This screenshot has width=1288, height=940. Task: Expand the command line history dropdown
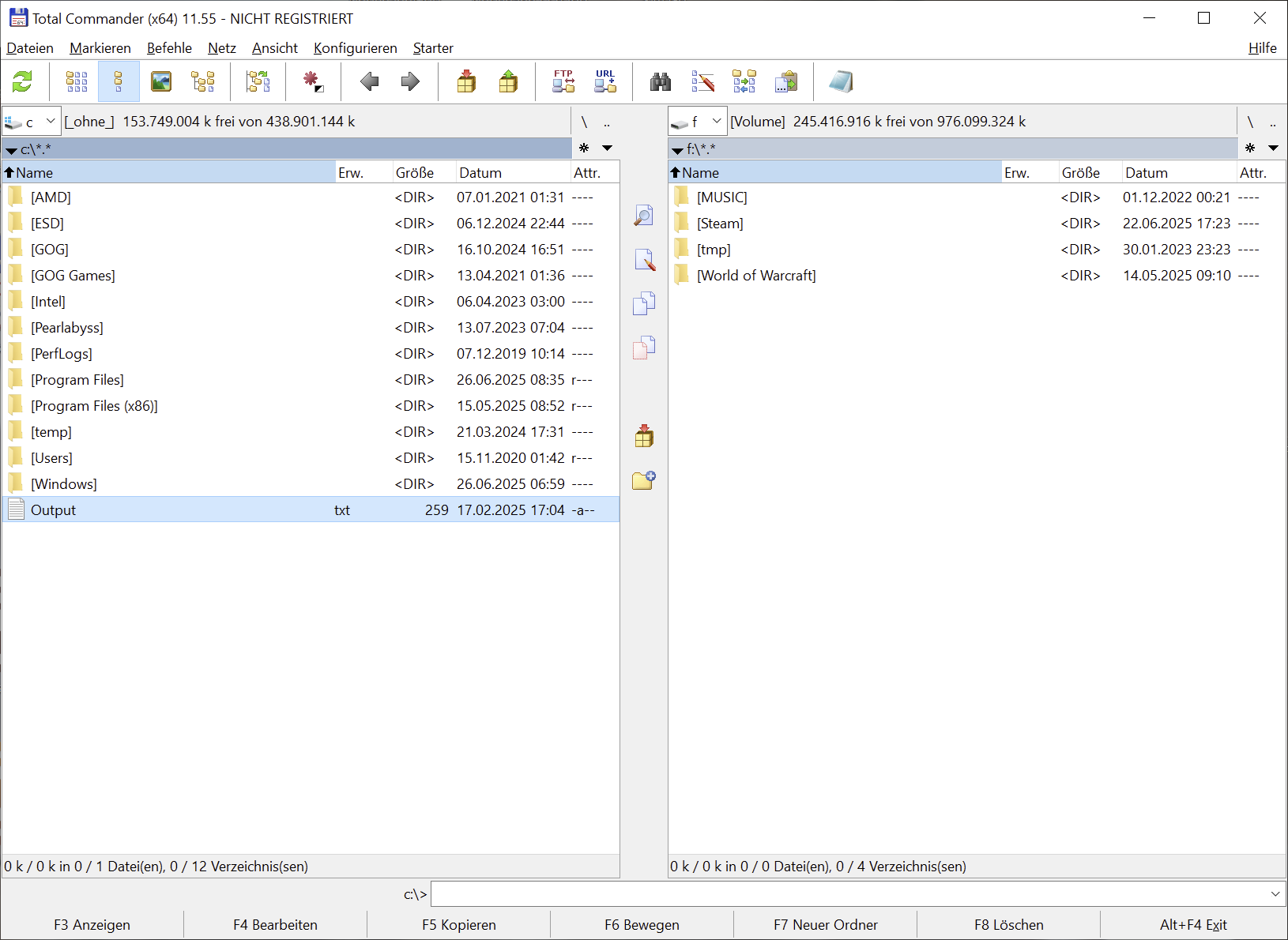(x=1275, y=894)
